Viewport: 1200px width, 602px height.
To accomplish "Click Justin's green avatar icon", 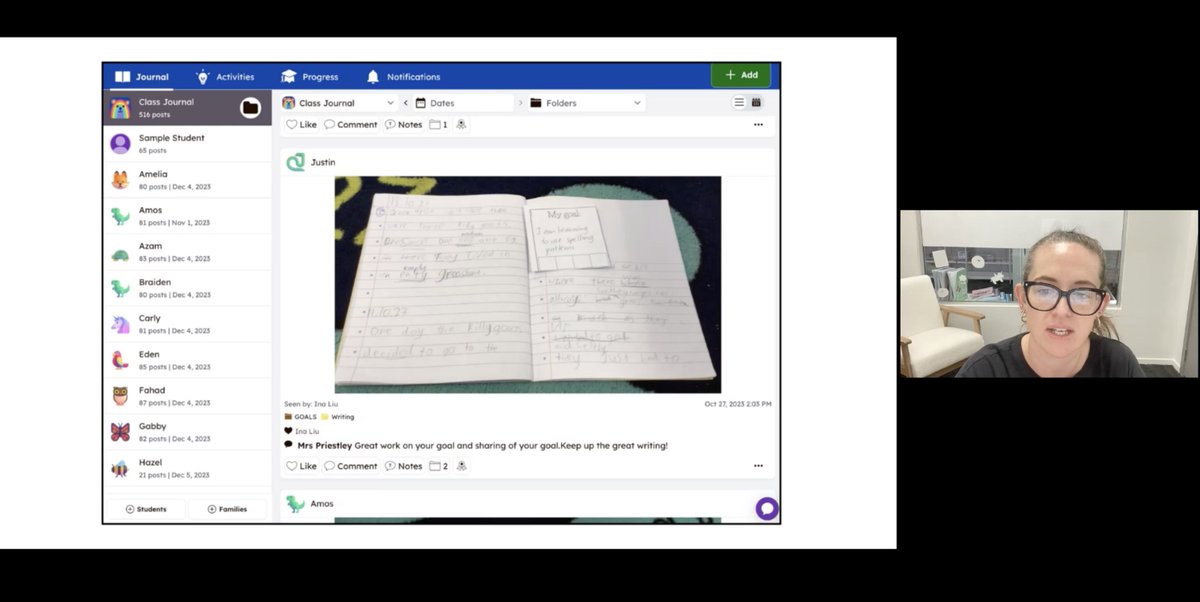I will [295, 162].
